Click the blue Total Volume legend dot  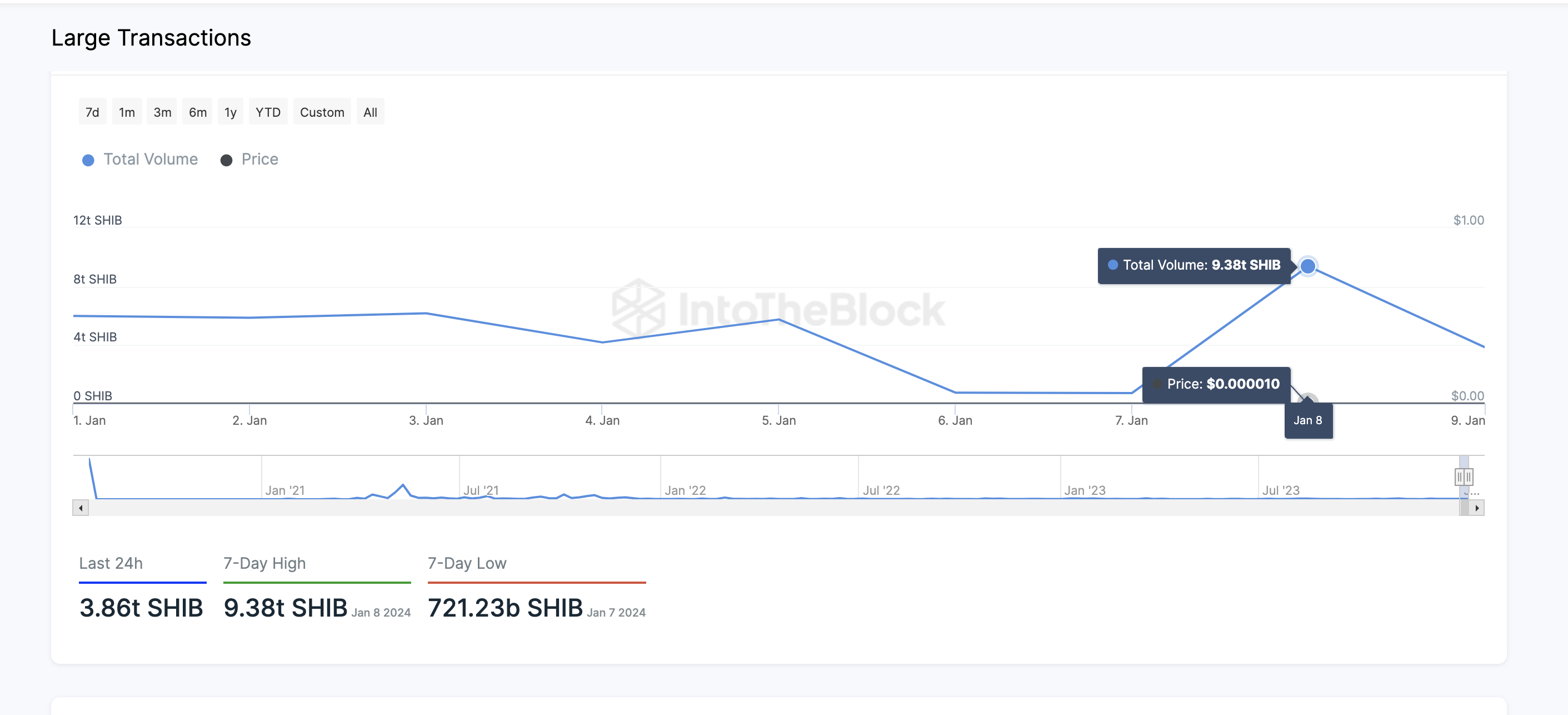click(x=88, y=160)
